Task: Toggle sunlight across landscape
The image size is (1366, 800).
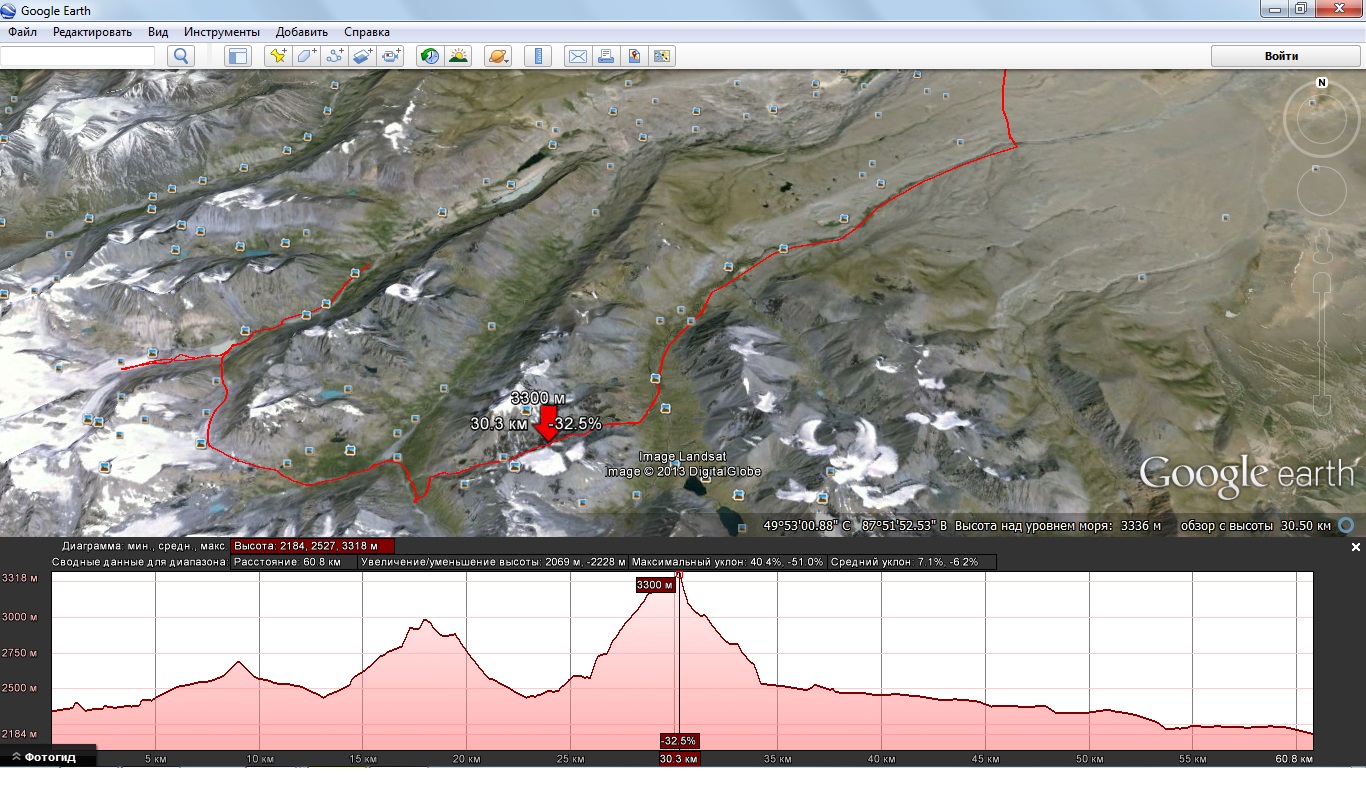Action: pyautogui.click(x=457, y=56)
